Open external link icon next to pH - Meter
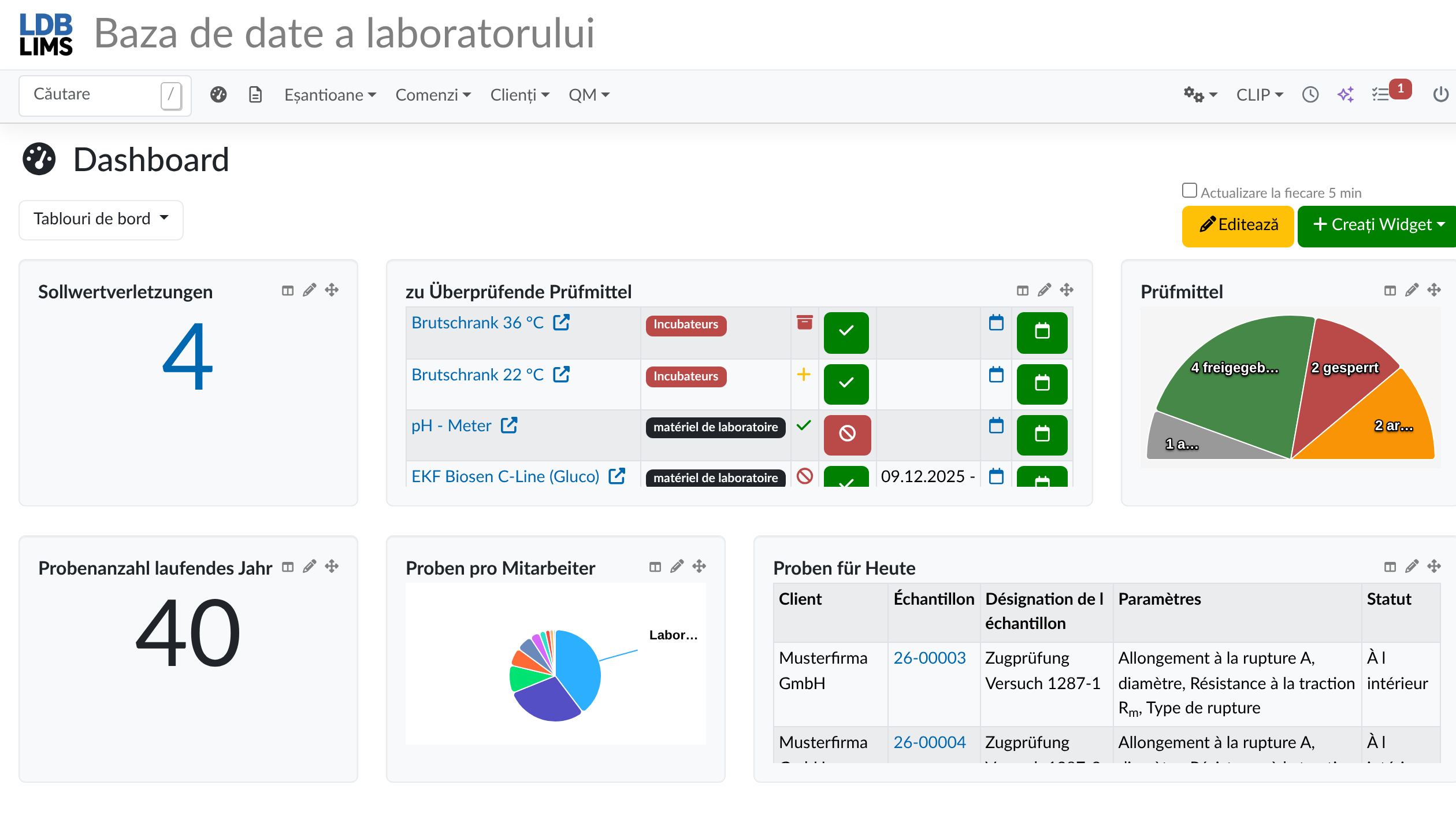The height and width of the screenshot is (829, 1456). [509, 425]
